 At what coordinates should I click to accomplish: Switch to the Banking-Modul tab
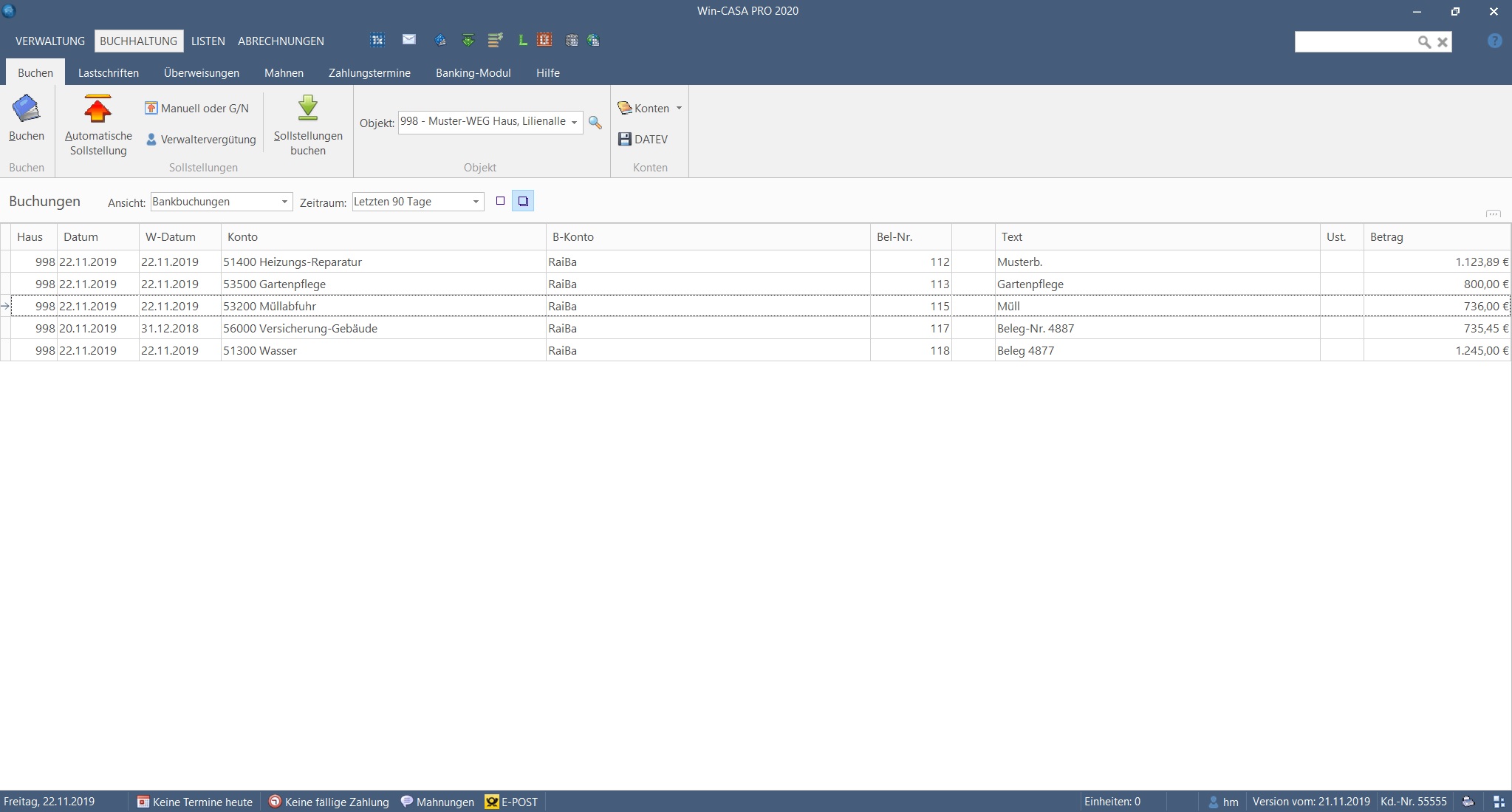pos(473,73)
